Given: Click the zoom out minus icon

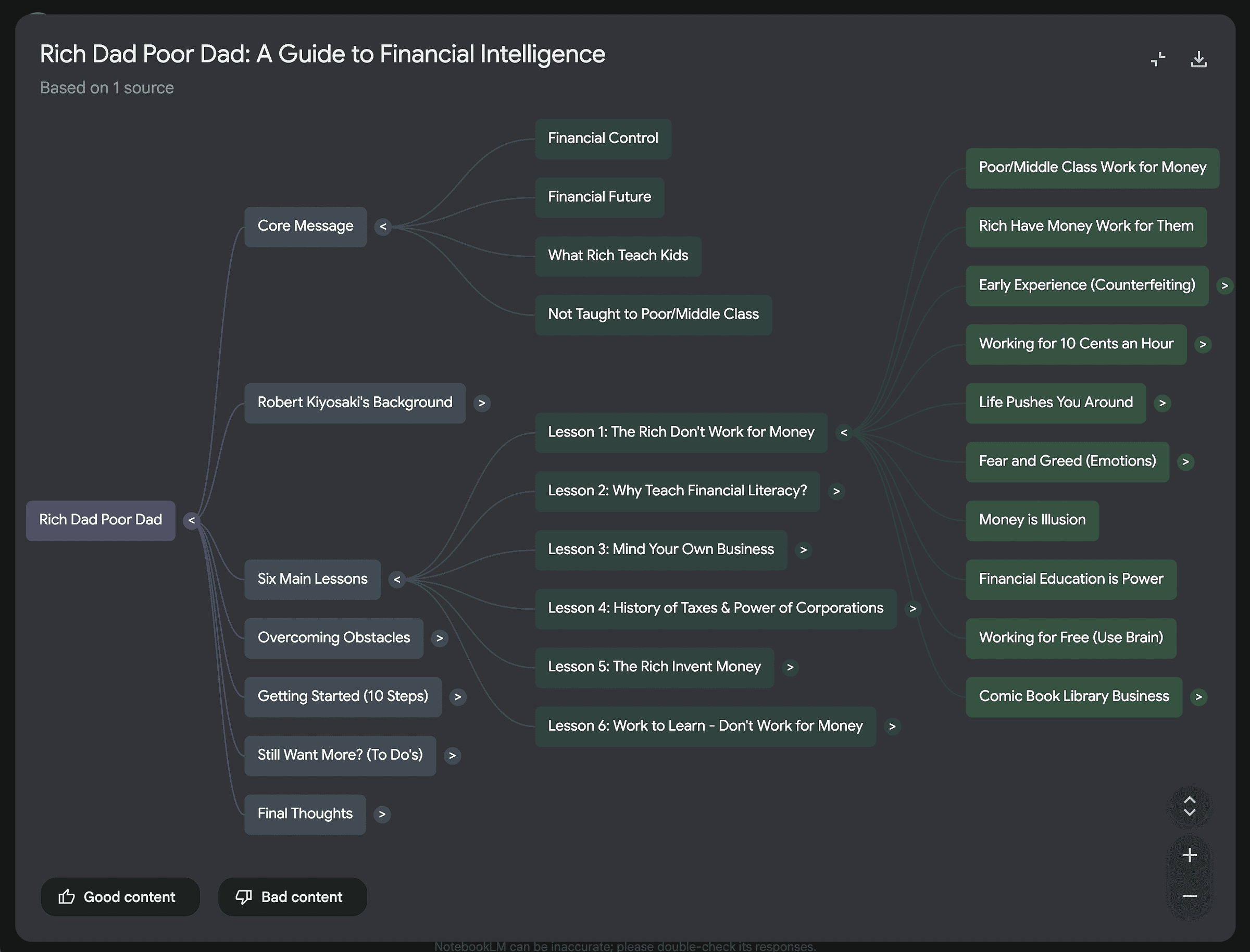Looking at the screenshot, I should pos(1189,895).
